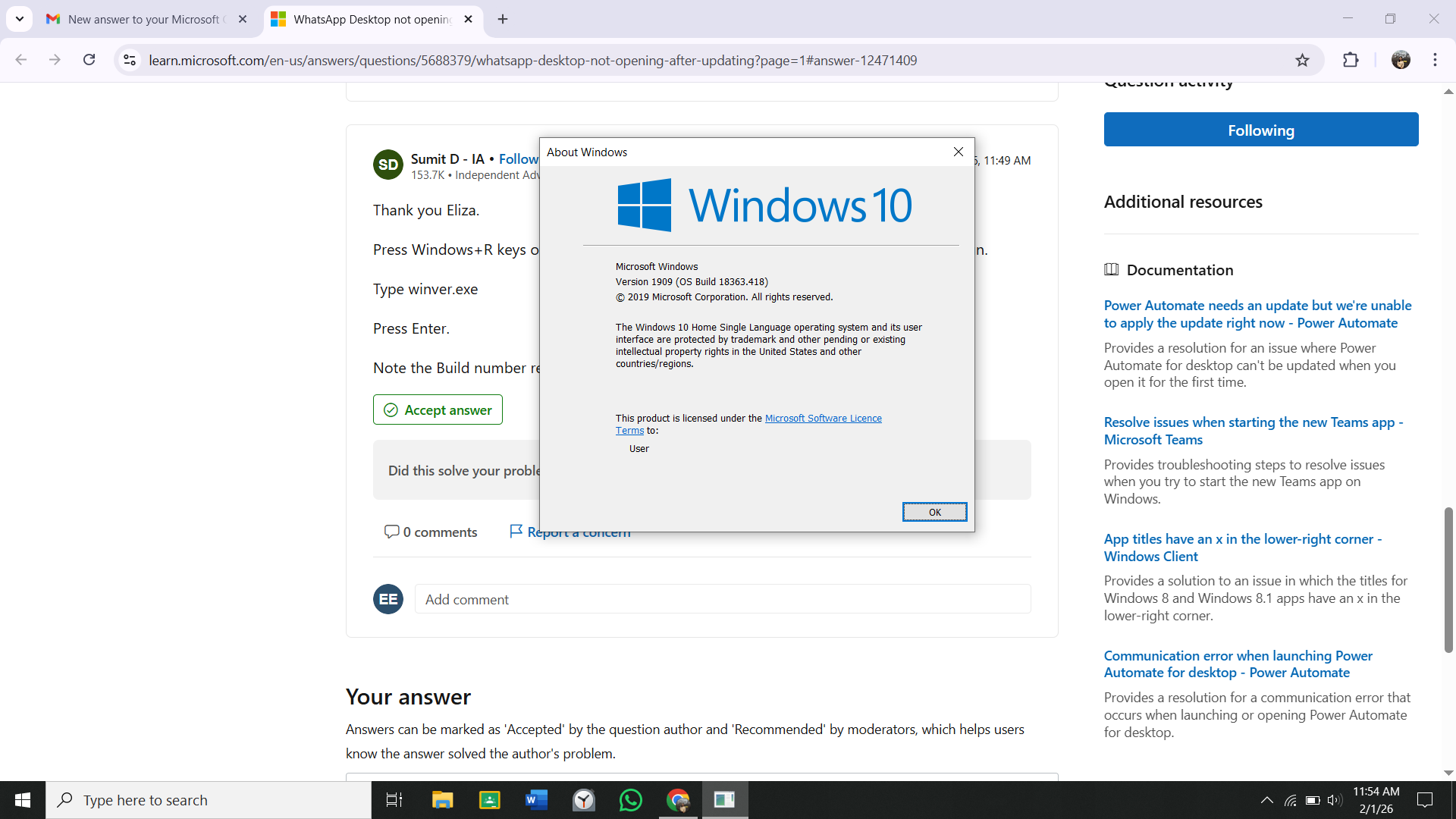
Task: Reload the current page
Action: (x=89, y=60)
